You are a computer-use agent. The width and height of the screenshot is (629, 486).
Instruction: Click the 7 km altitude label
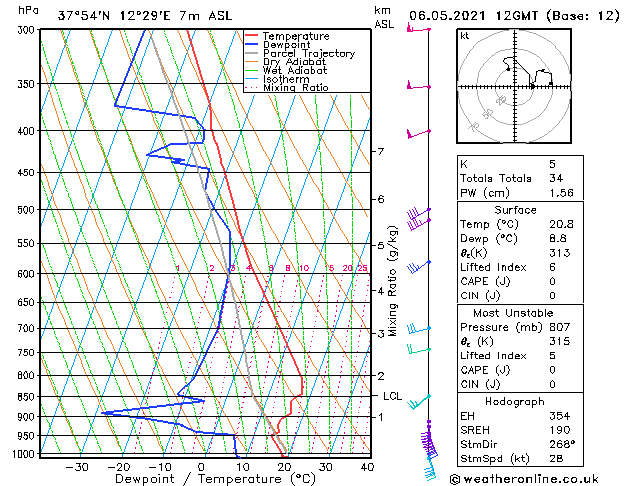point(380,152)
